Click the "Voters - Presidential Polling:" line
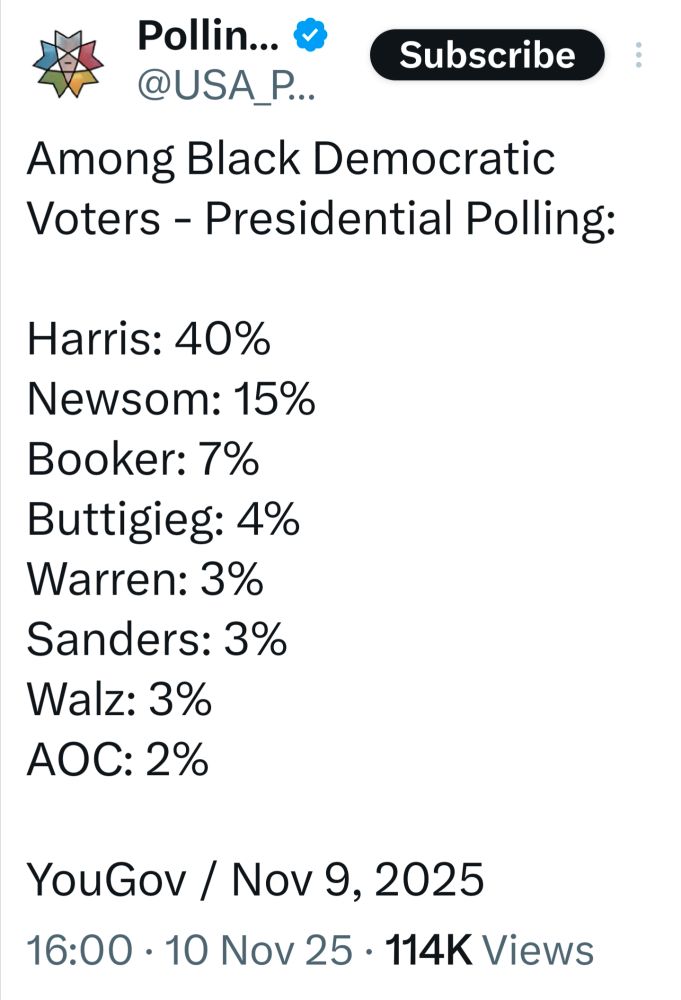Image resolution: width=681 pixels, height=1000 pixels. coord(321,219)
